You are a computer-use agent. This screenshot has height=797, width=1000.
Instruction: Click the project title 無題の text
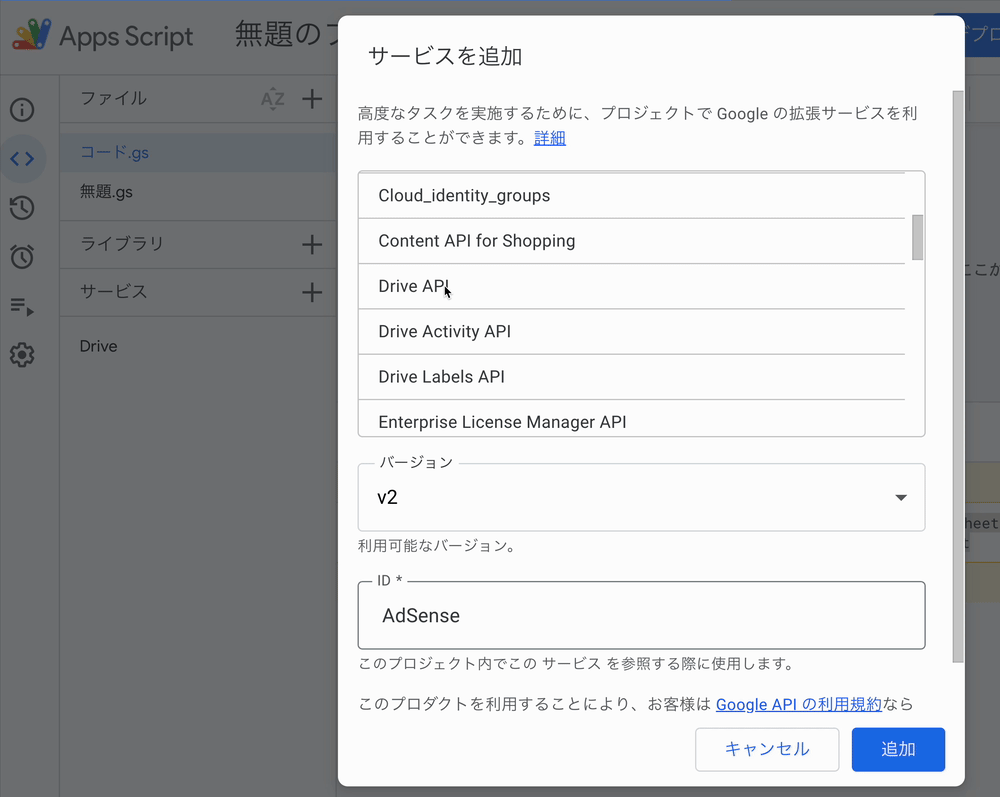pyautogui.click(x=286, y=34)
